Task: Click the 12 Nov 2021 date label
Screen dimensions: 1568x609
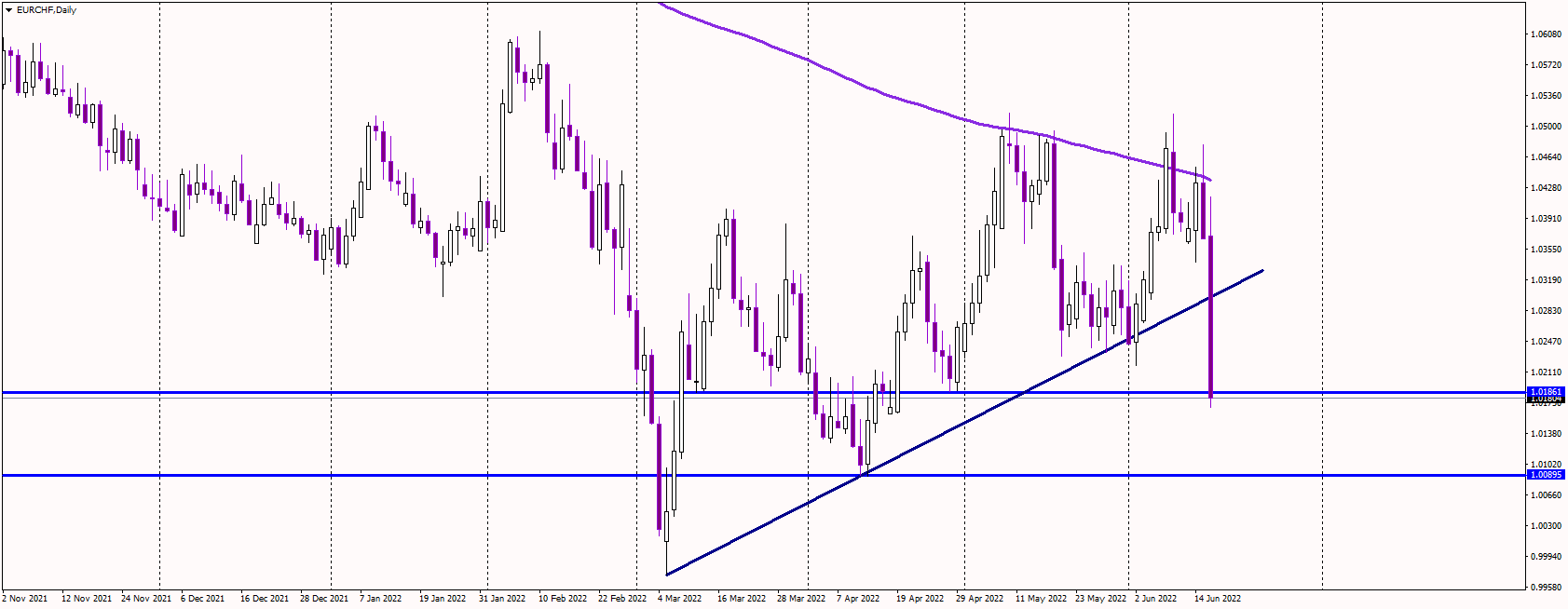Action: pos(87,599)
